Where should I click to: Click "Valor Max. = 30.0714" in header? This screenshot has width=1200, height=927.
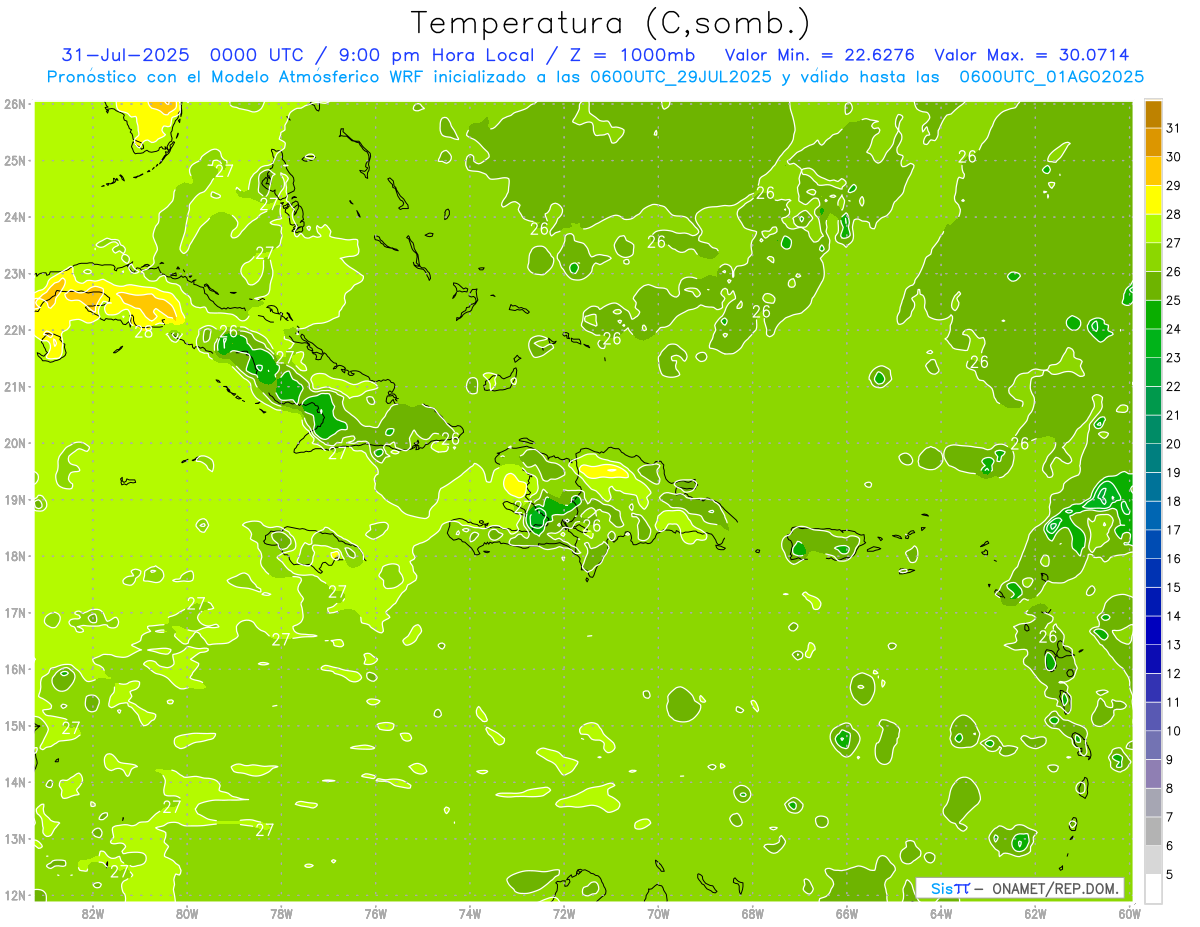click(x=1031, y=55)
